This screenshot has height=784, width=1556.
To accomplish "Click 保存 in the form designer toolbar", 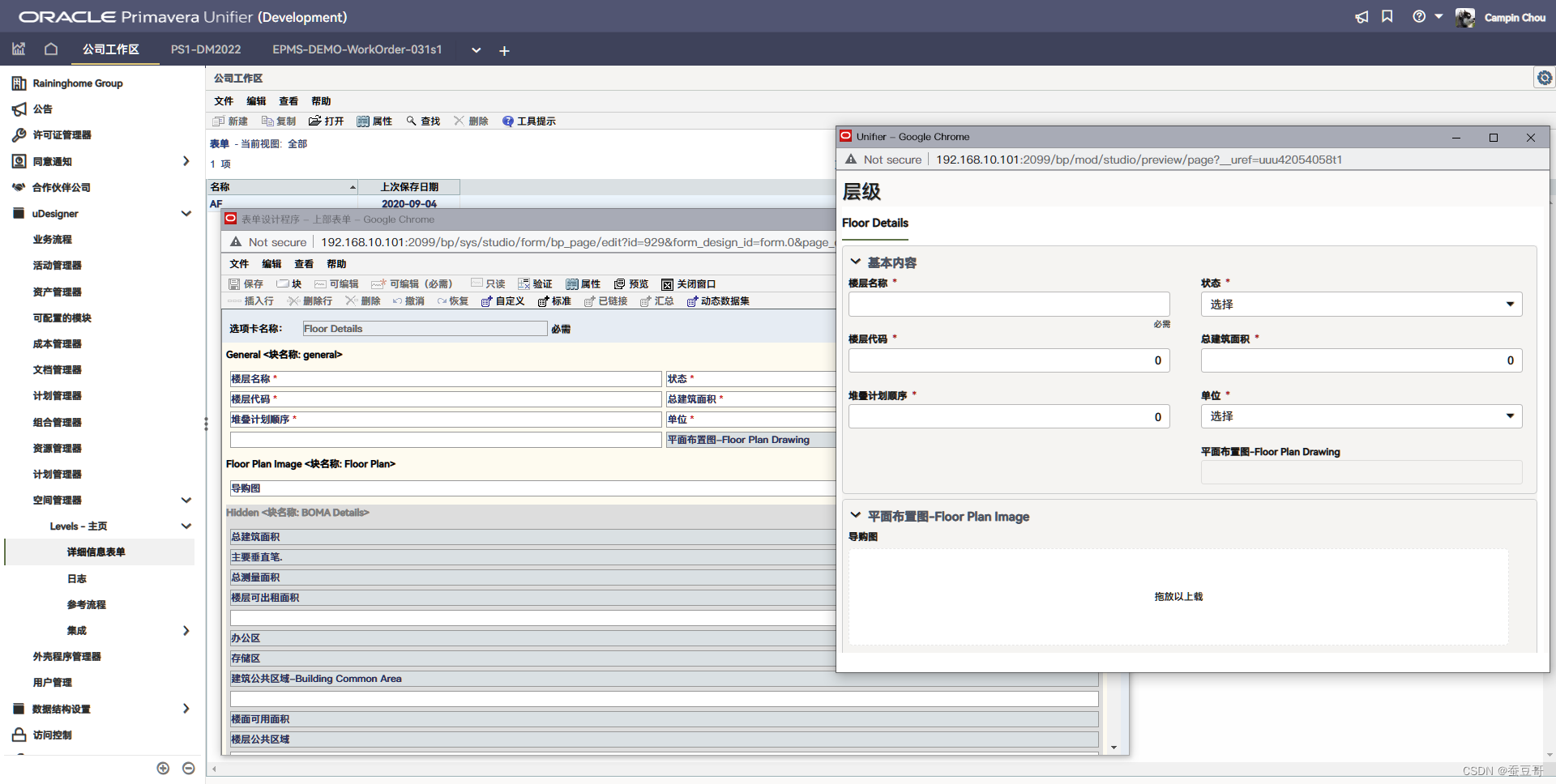I will coord(246,284).
